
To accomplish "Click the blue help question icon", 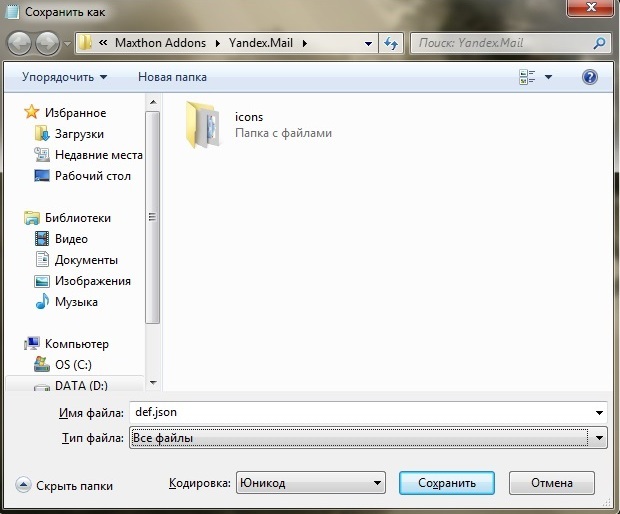I will 590,77.
